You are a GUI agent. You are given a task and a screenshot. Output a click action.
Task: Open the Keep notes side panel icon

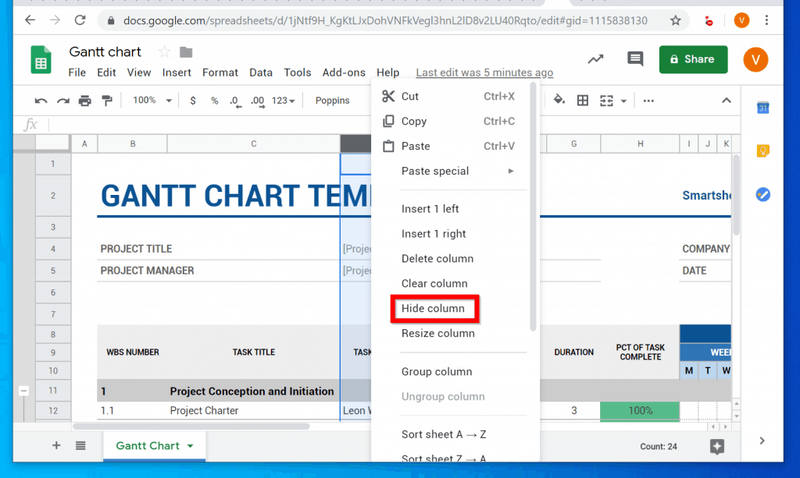(x=763, y=150)
